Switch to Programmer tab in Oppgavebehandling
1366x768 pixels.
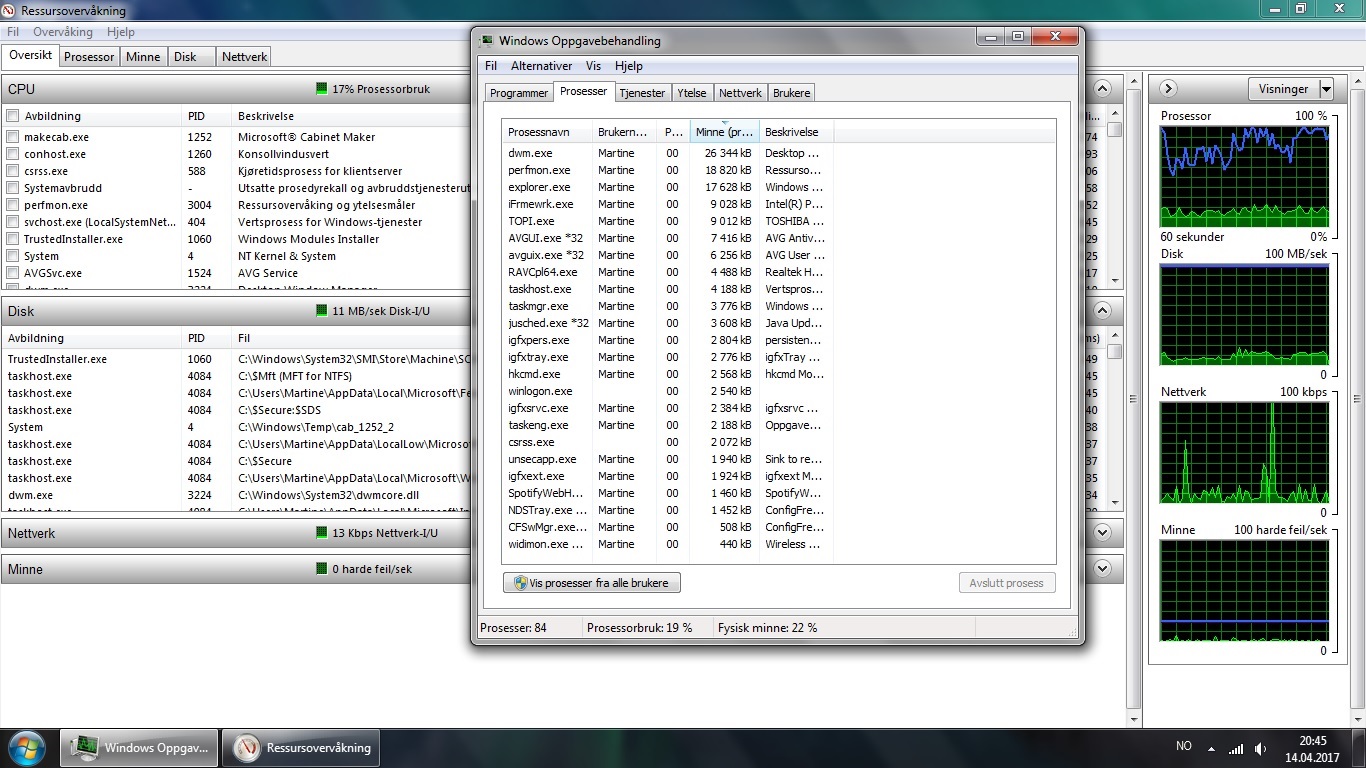coord(518,93)
